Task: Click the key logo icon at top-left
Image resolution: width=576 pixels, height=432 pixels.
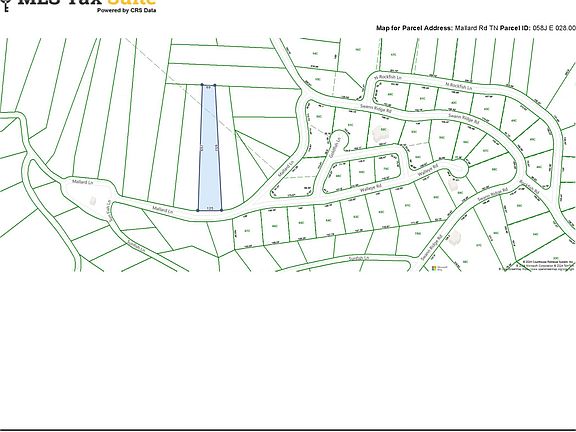Action: [5, 5]
